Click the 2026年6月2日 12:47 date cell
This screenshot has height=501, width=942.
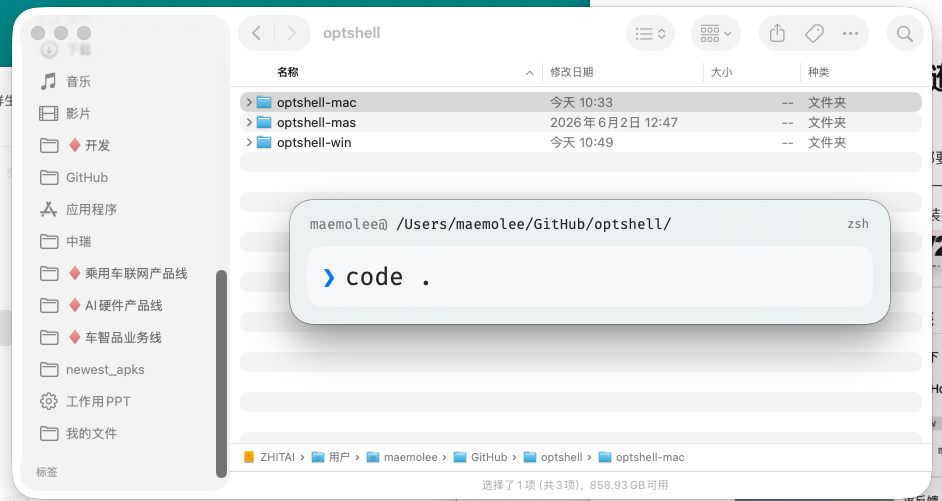click(x=614, y=123)
